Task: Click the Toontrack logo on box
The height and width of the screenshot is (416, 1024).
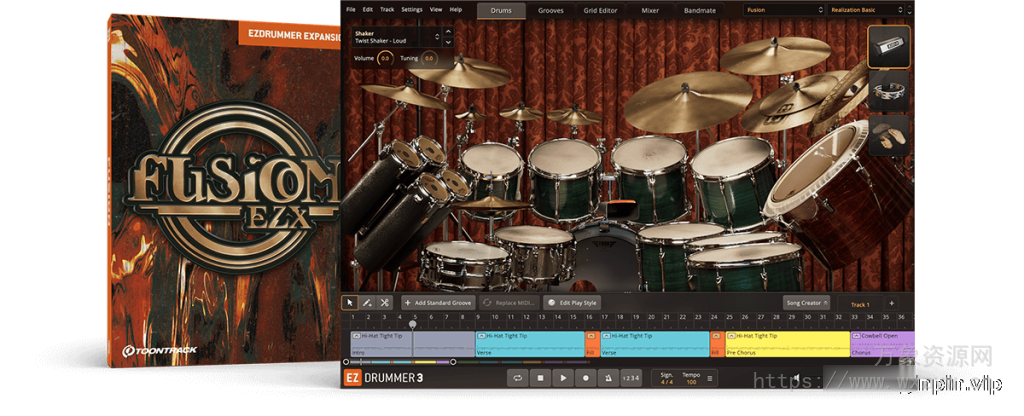Action: pyautogui.click(x=159, y=350)
